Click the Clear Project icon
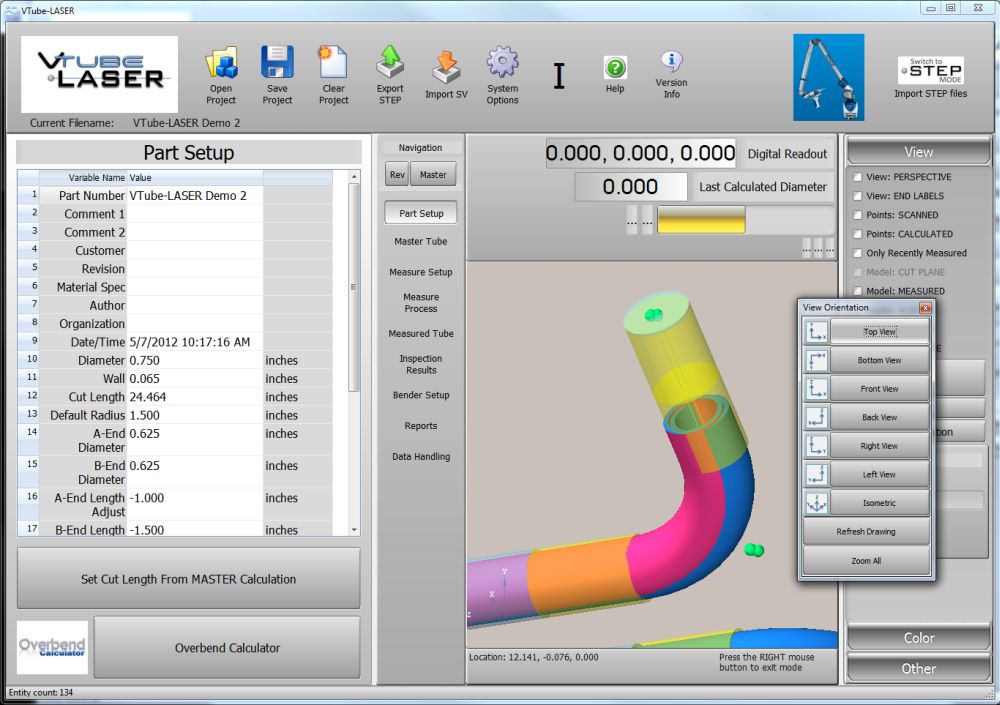Viewport: 1000px width, 705px height. point(333,64)
